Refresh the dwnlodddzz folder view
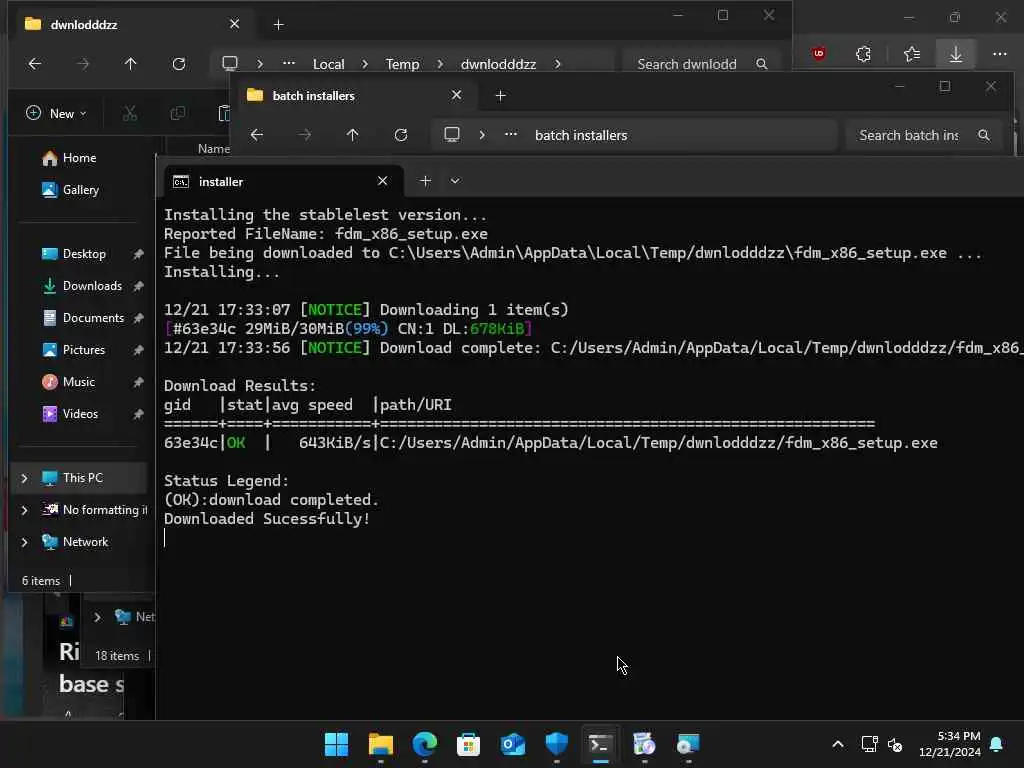Screen dimensions: 1024x768 [x=178, y=64]
